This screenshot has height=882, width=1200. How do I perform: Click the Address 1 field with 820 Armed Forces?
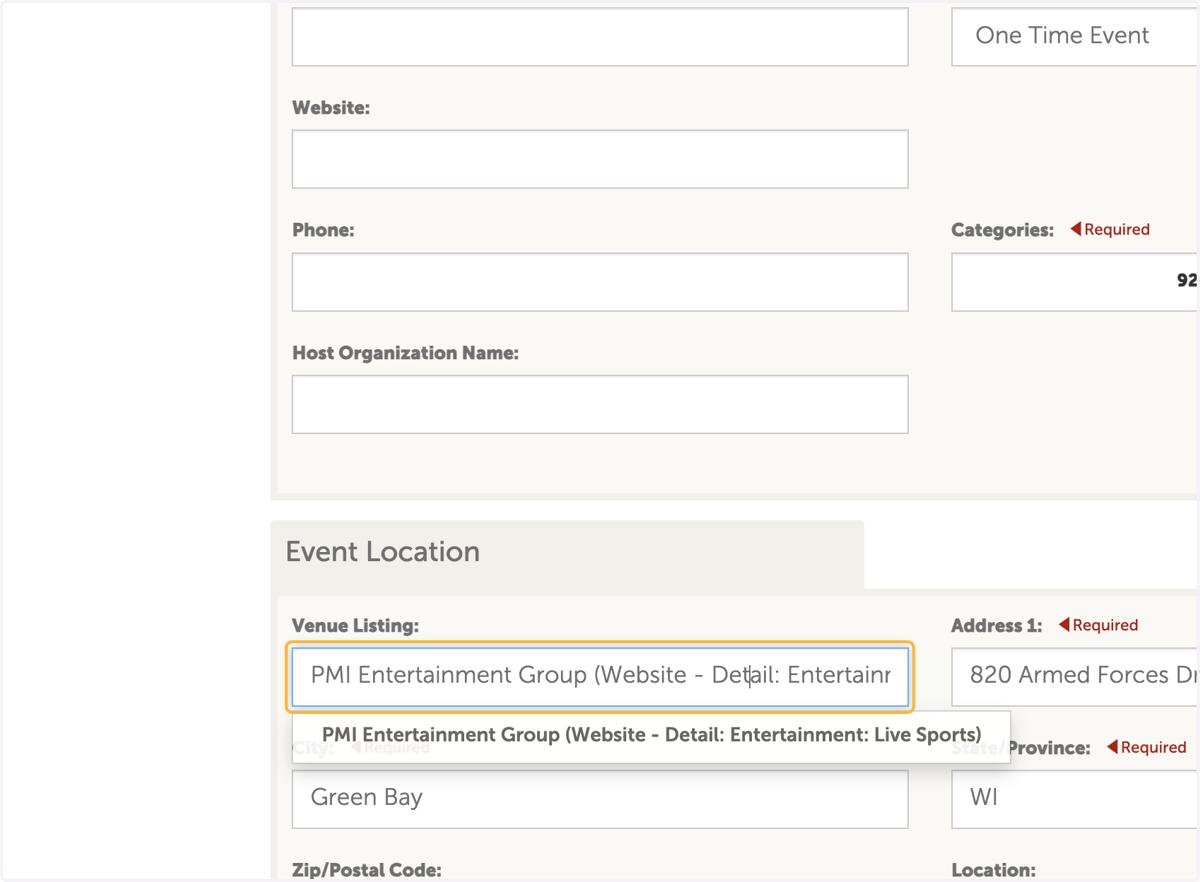(1075, 676)
